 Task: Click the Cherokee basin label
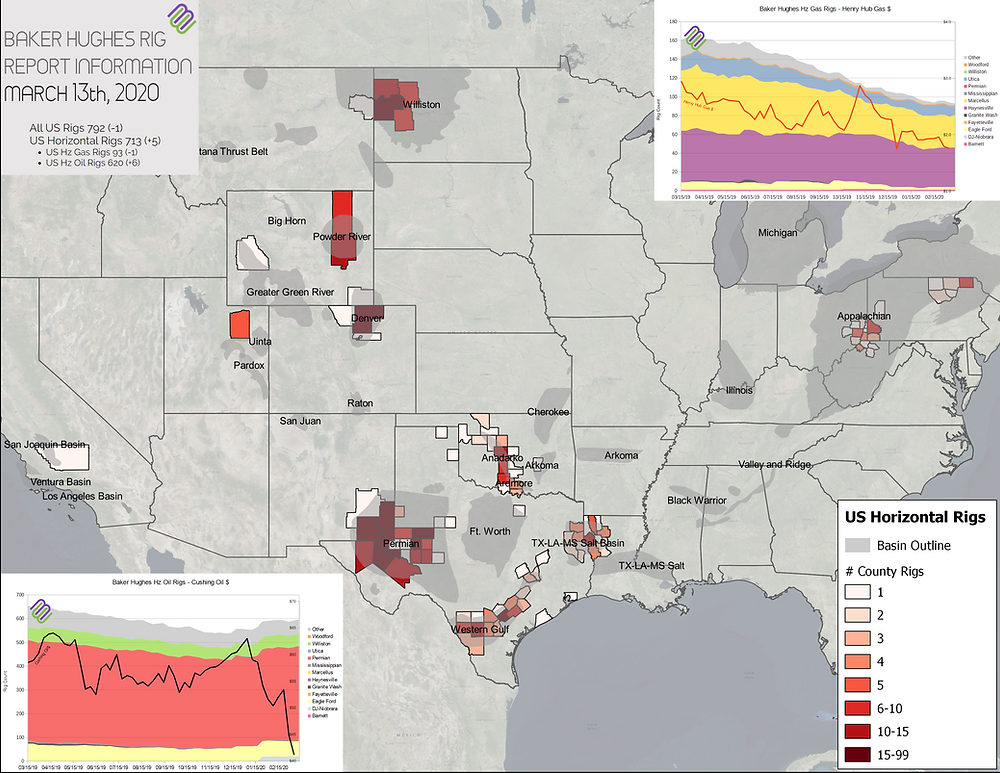tap(548, 412)
